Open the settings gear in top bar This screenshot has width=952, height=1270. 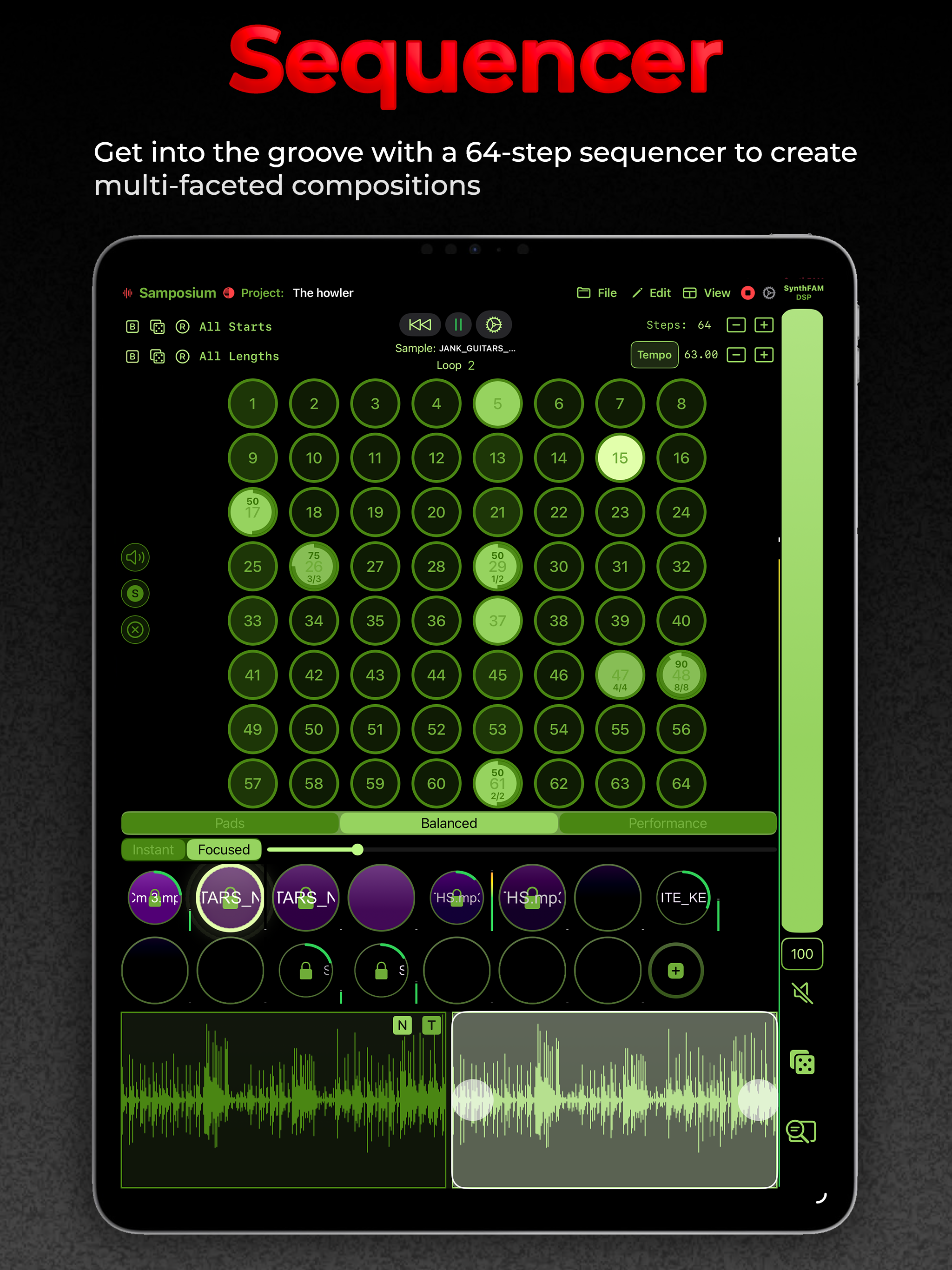pos(769,293)
